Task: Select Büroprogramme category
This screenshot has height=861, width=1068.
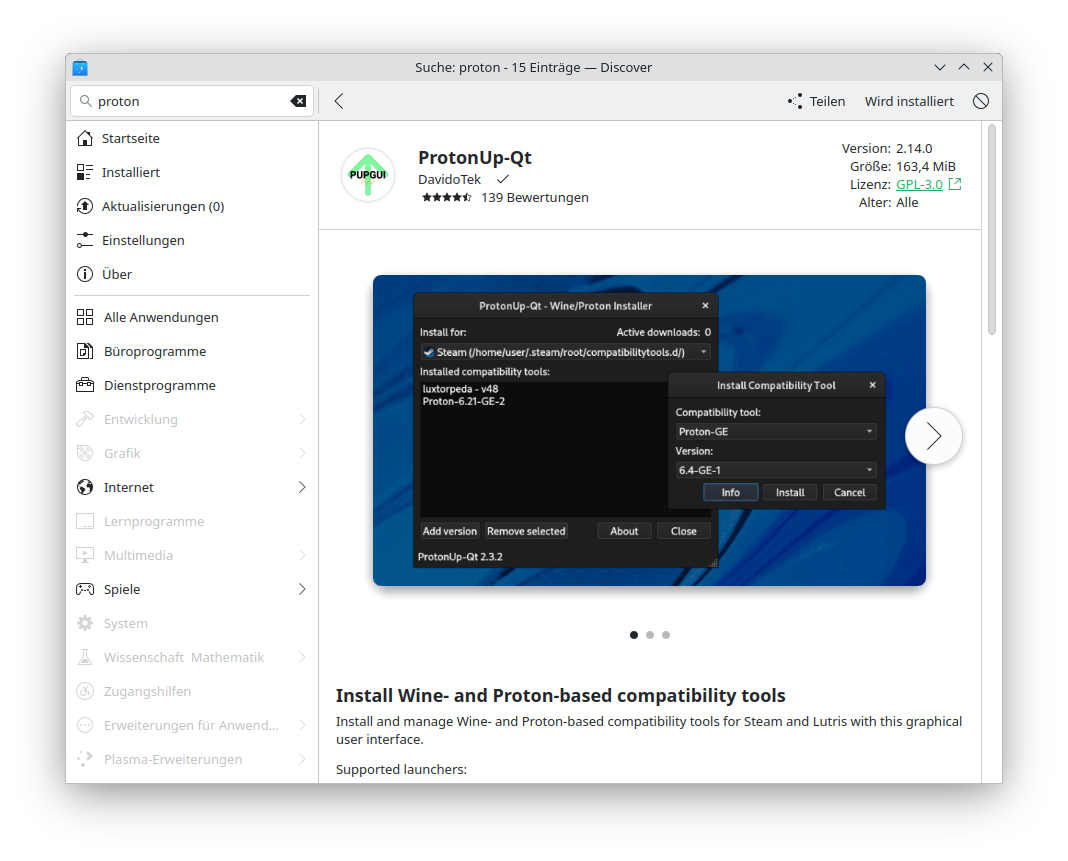Action: point(192,351)
